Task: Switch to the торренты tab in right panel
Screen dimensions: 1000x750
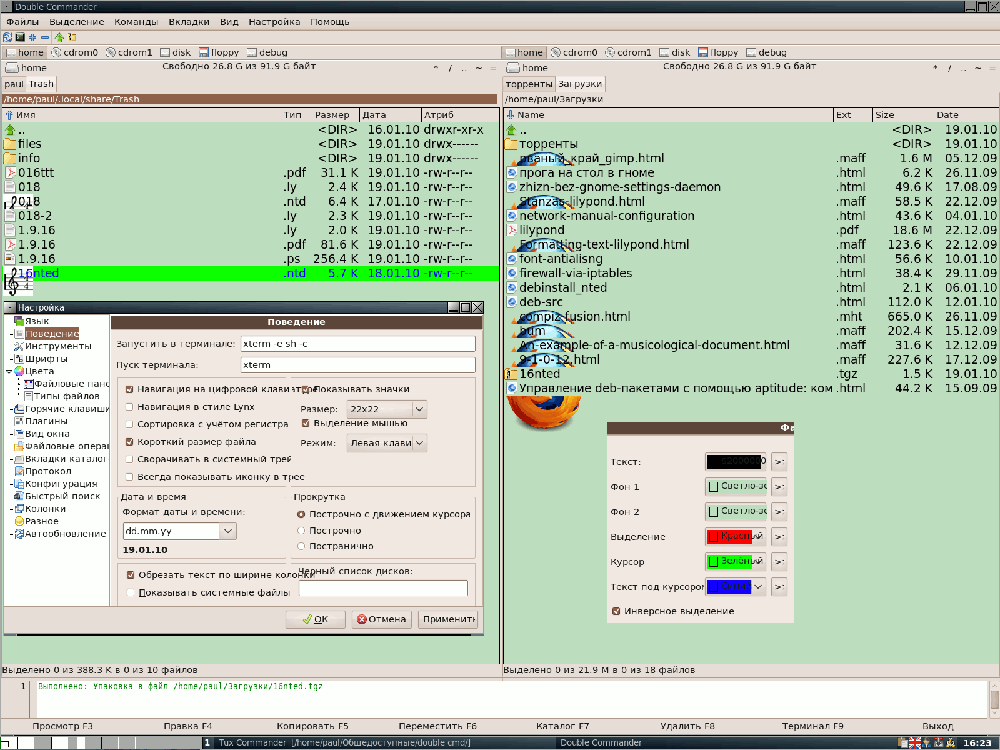Action: 529,84
